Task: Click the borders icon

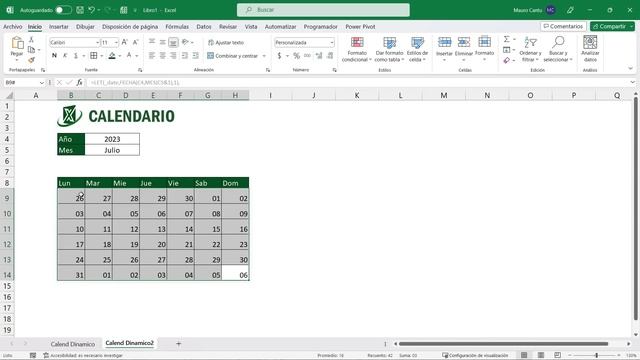Action: click(x=94, y=56)
